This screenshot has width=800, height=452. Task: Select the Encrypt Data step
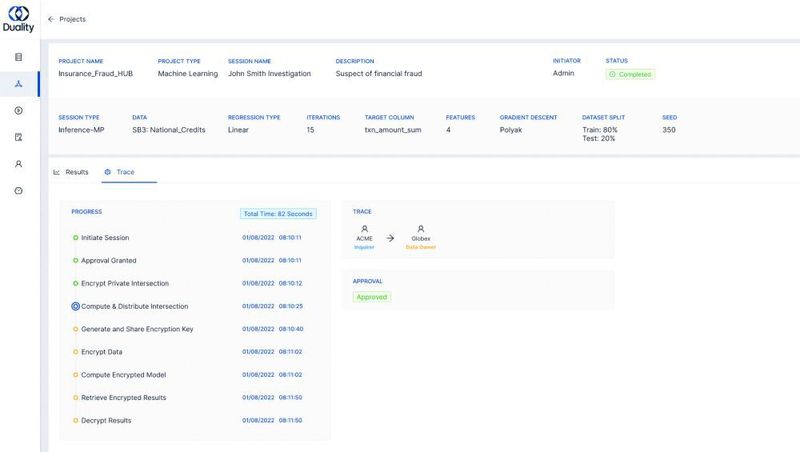click(x=102, y=352)
